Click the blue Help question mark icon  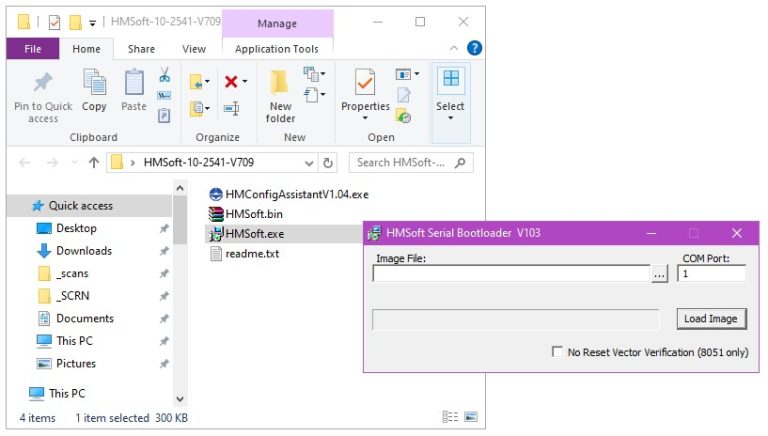tap(474, 48)
